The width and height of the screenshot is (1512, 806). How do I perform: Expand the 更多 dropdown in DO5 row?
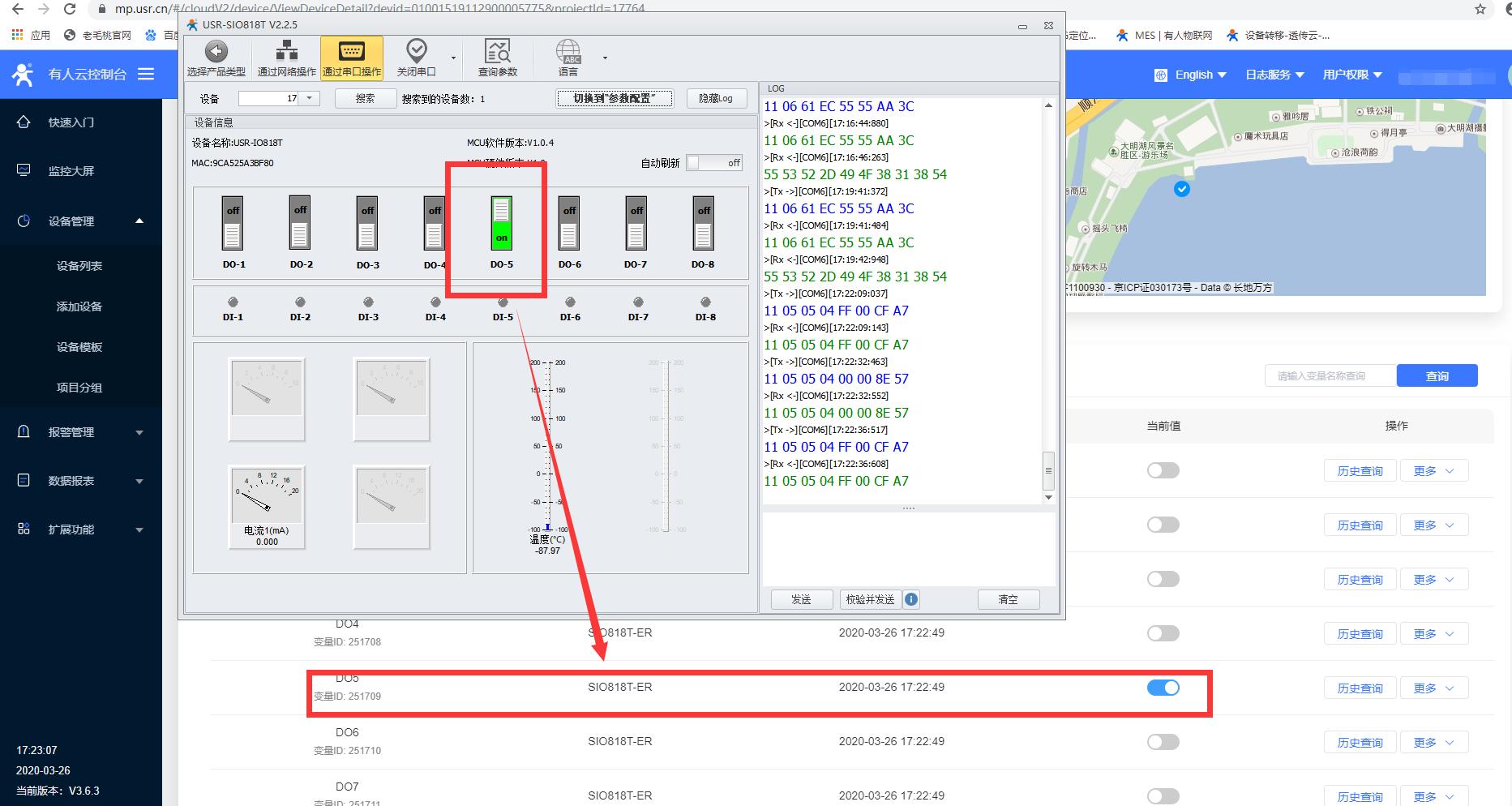click(x=1433, y=688)
